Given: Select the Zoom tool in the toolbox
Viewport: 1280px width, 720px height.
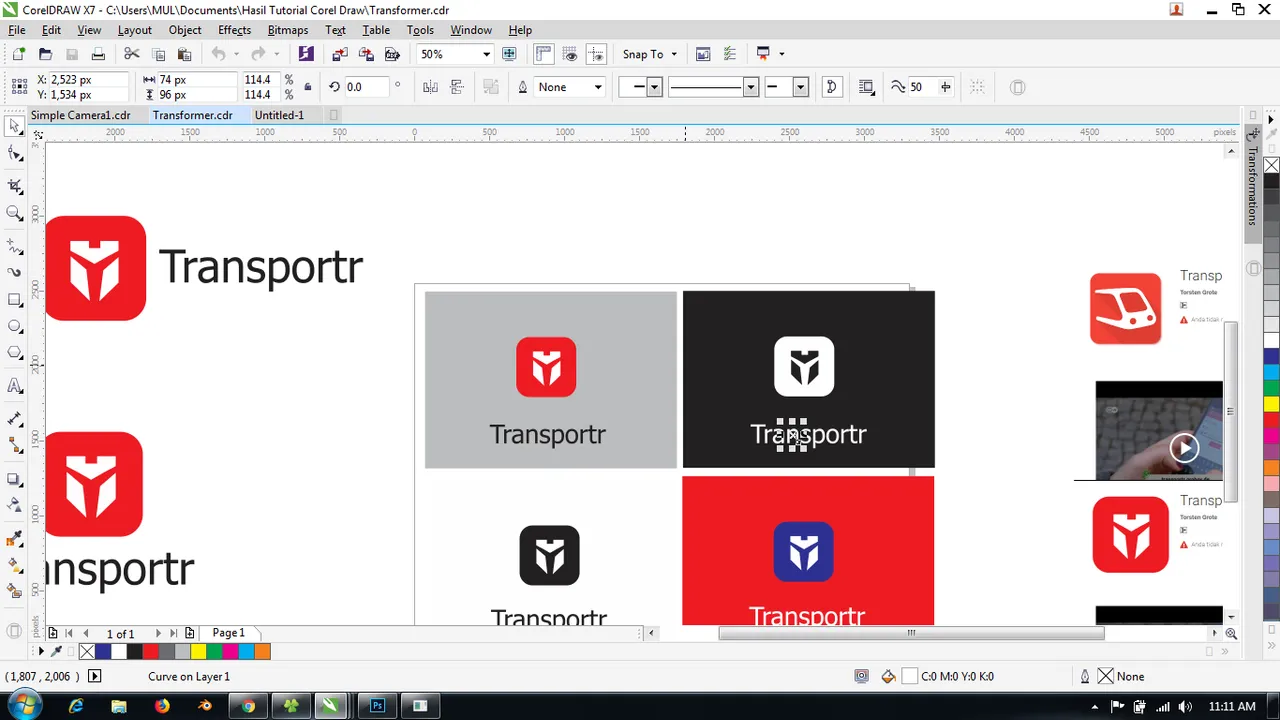Looking at the screenshot, I should [x=14, y=213].
